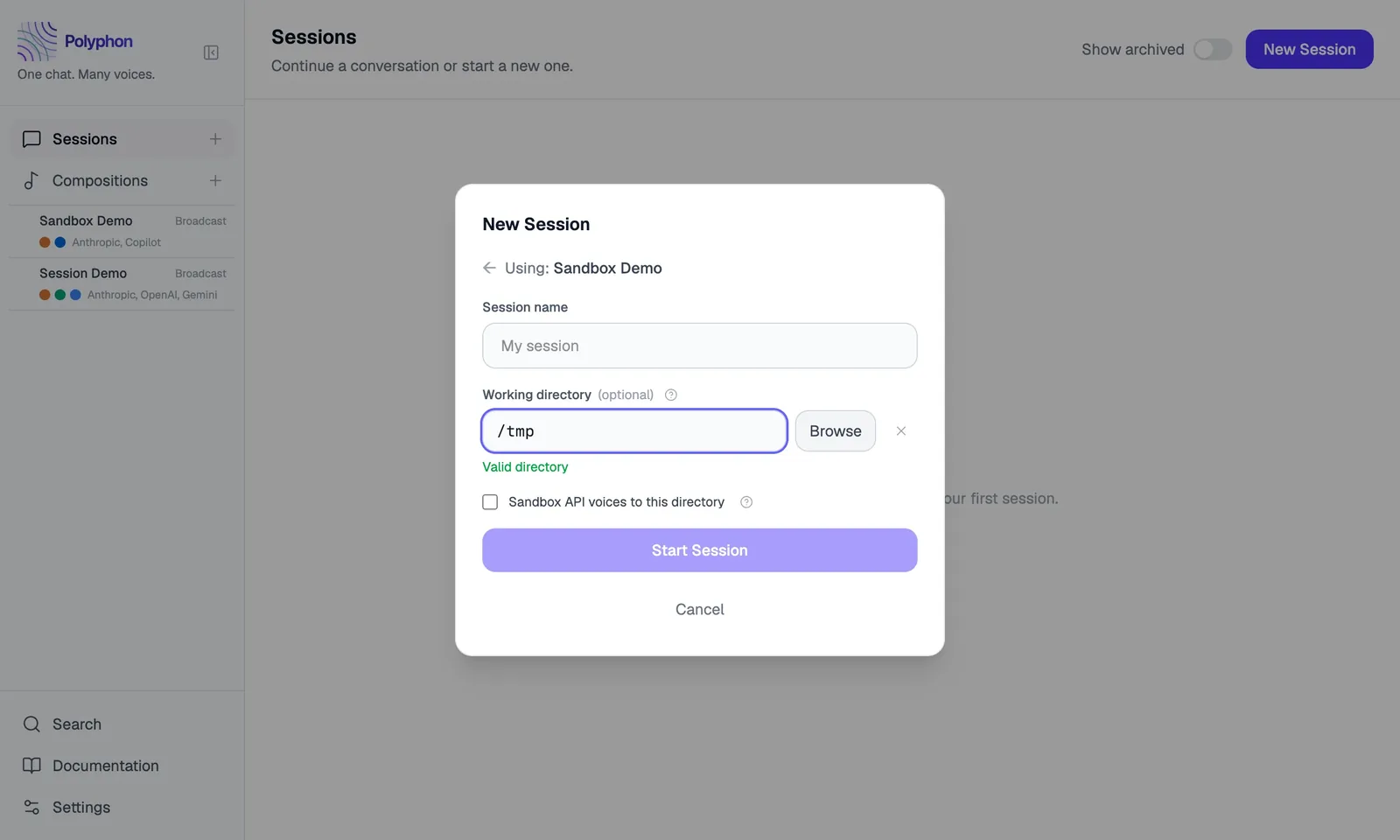Go back using the arrow next to Sandbox Demo
The image size is (1400, 840).
[x=489, y=268]
